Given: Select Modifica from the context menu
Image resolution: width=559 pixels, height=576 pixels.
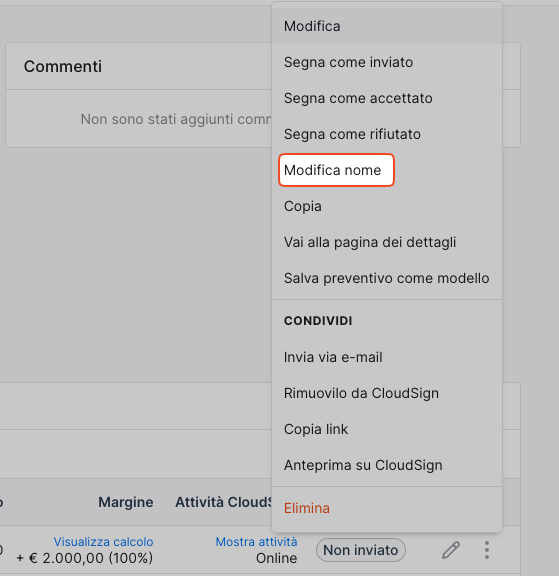Looking at the screenshot, I should (387, 26).
